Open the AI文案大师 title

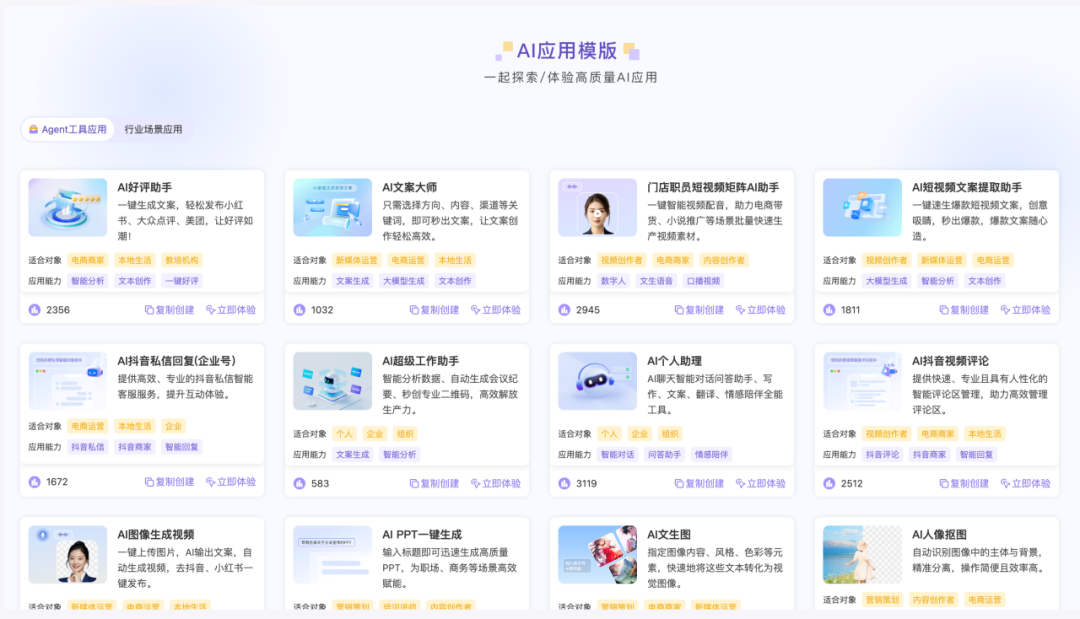coord(410,187)
